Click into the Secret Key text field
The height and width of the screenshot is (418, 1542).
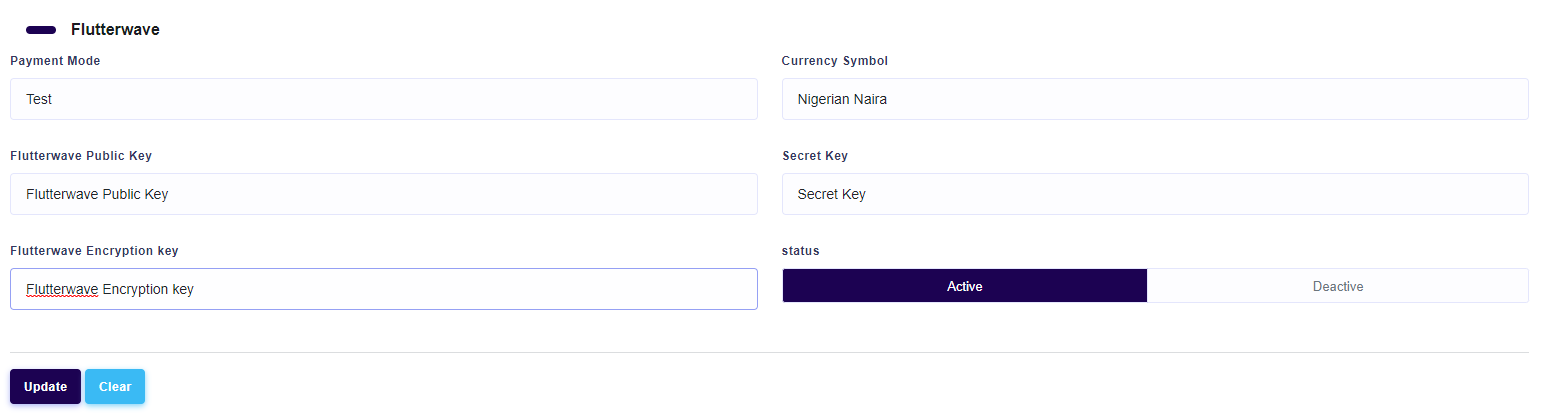(x=1154, y=194)
